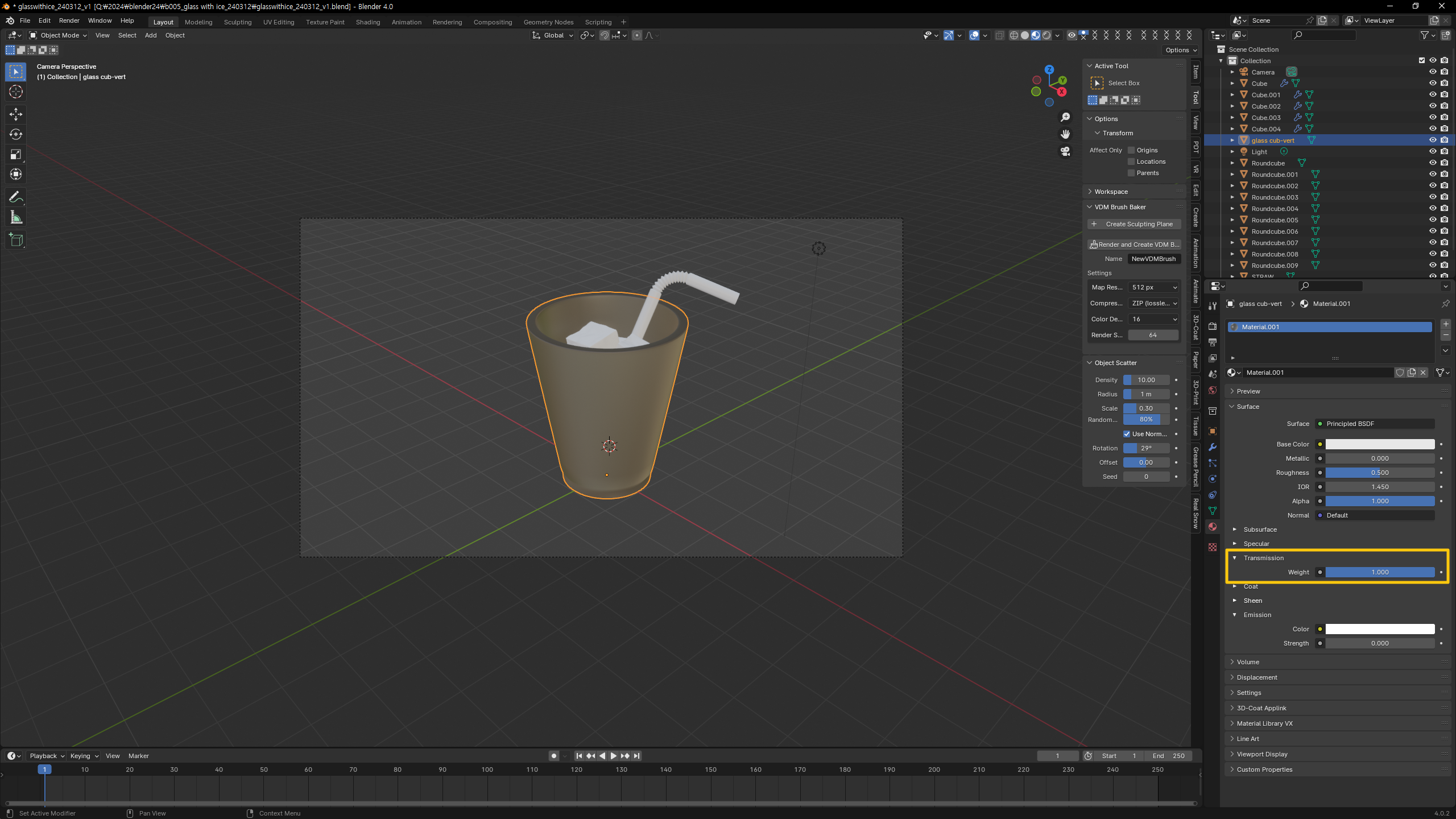Select the Move tool in toolbar

(15, 114)
